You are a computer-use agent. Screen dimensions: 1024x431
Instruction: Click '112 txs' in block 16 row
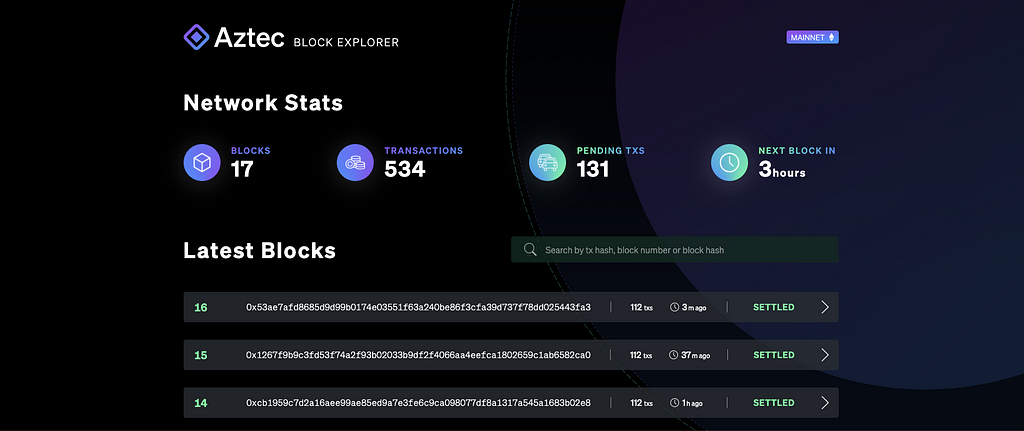(641, 307)
